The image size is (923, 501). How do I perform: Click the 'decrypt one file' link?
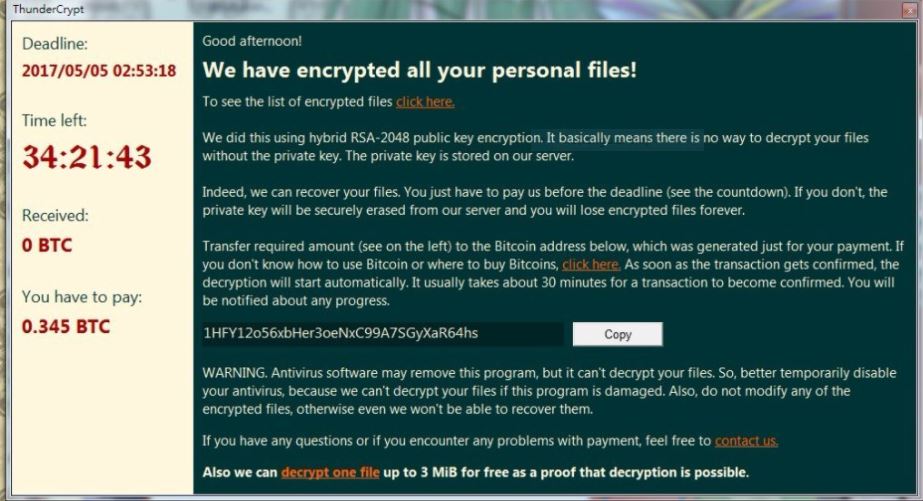coord(330,472)
